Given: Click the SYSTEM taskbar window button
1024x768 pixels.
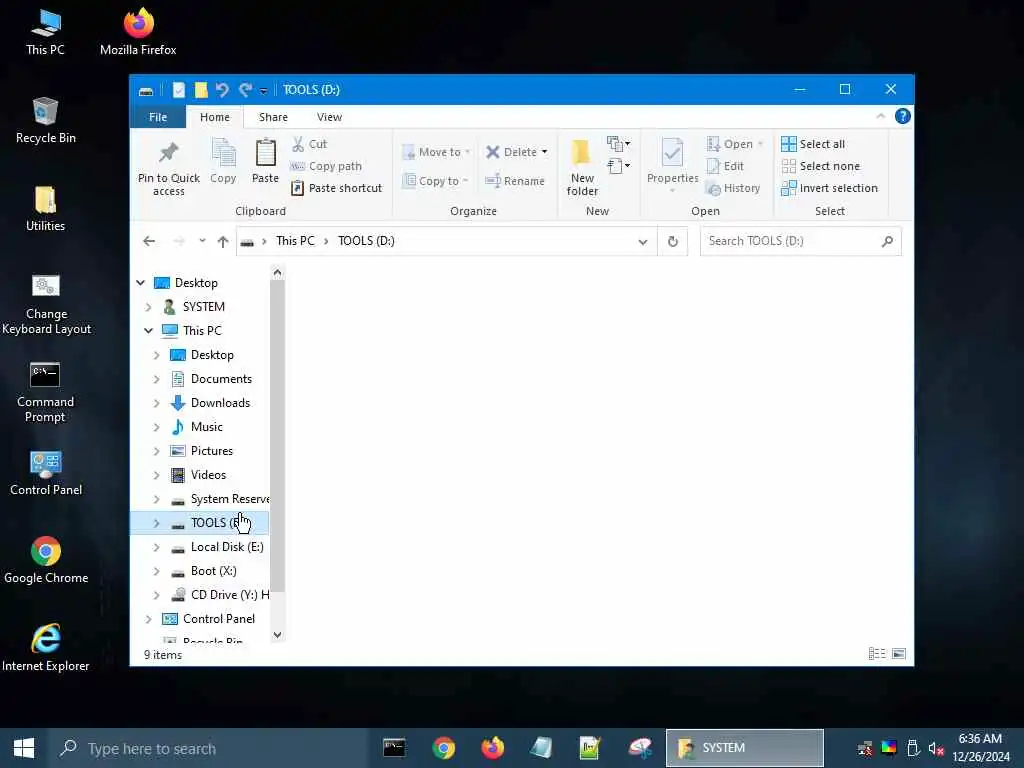Looking at the screenshot, I should click(744, 748).
